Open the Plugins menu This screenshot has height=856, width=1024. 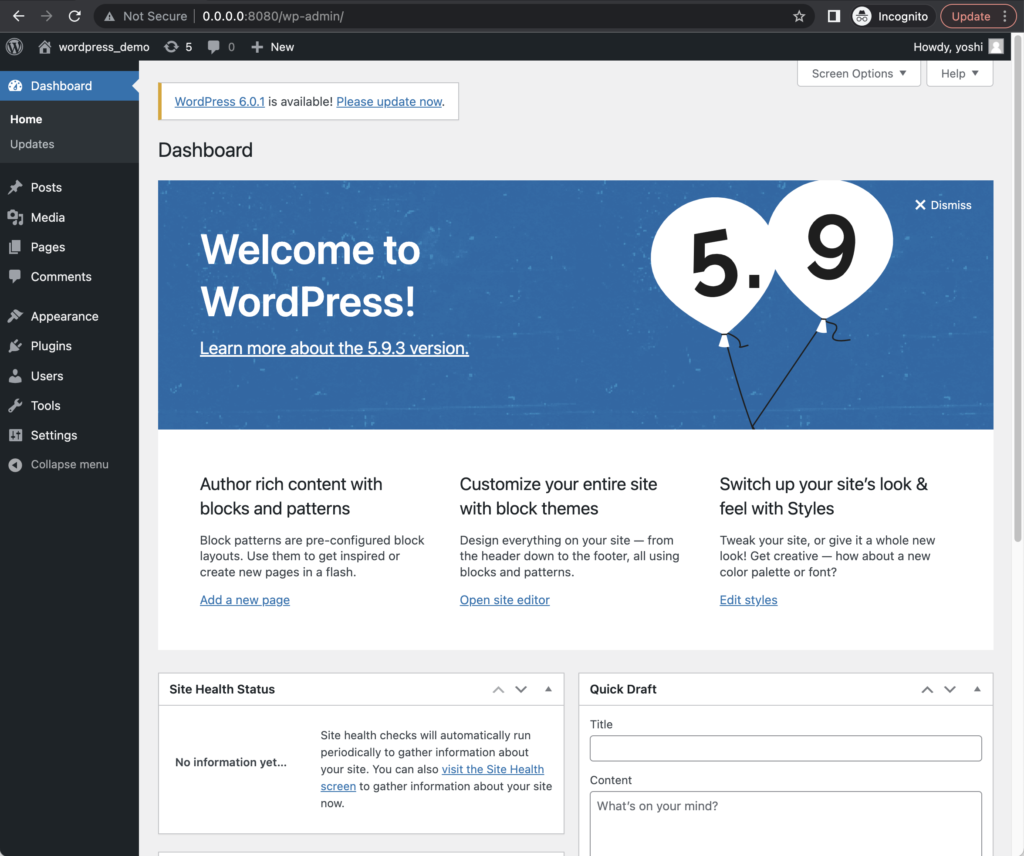coord(51,346)
